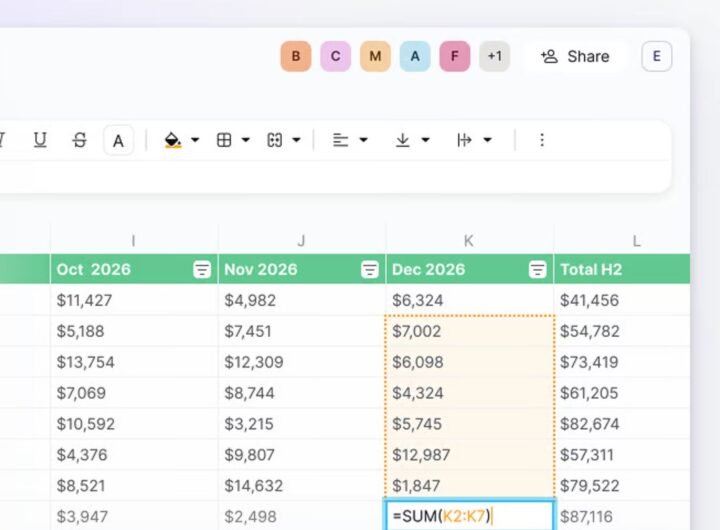Click the cell borders icon
The image size is (720, 530).
[225, 140]
